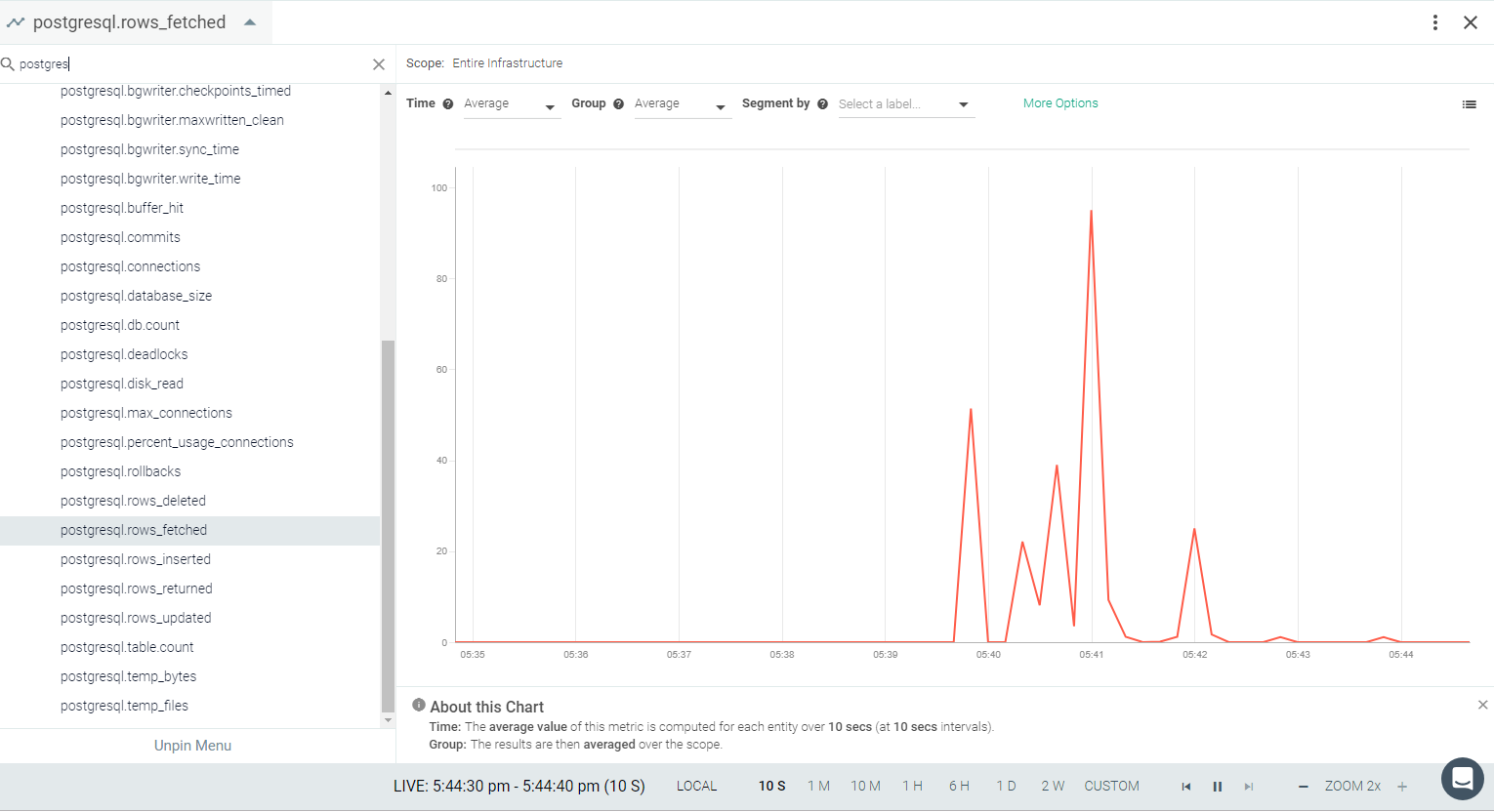Zoom in using the plus icon
Viewport: 1494px width, 812px height.
1402,787
